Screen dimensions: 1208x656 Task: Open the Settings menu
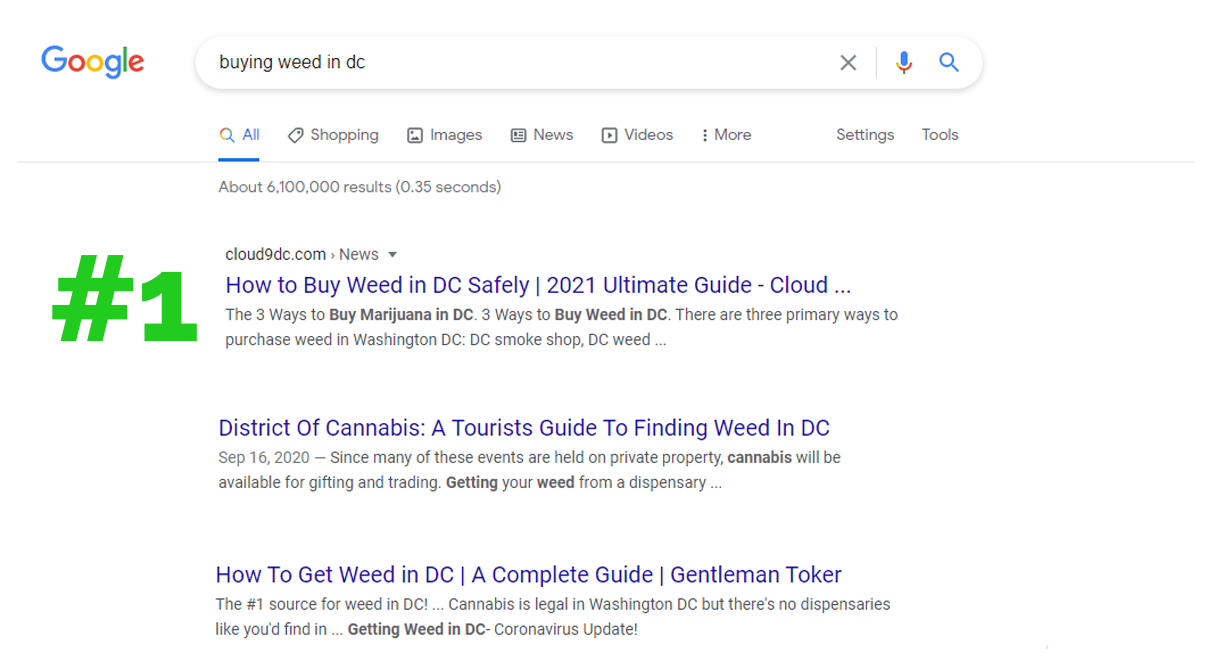[865, 135]
